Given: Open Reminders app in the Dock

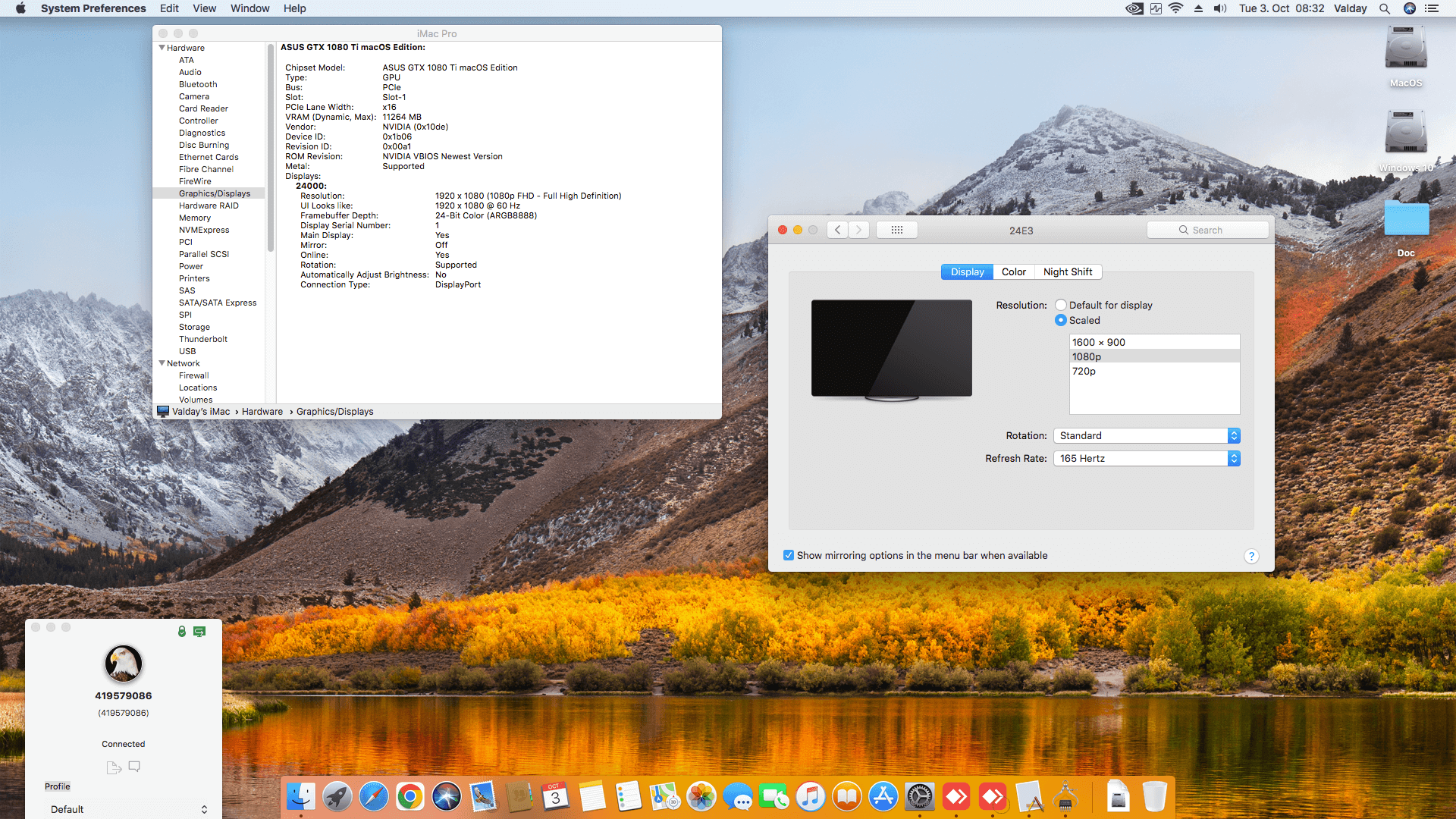Looking at the screenshot, I should point(629,797).
